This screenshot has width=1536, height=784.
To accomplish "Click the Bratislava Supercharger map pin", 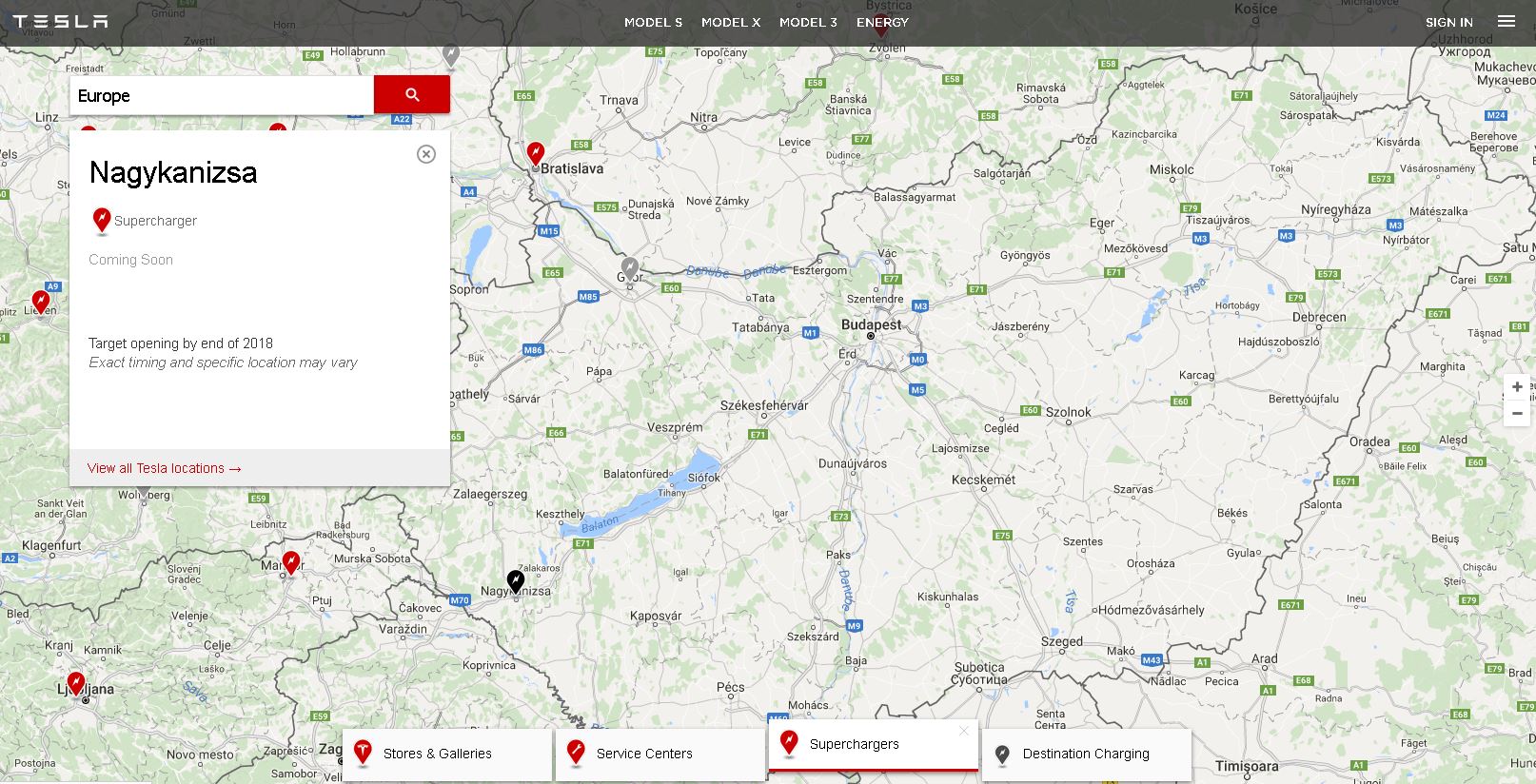I will pyautogui.click(x=536, y=152).
